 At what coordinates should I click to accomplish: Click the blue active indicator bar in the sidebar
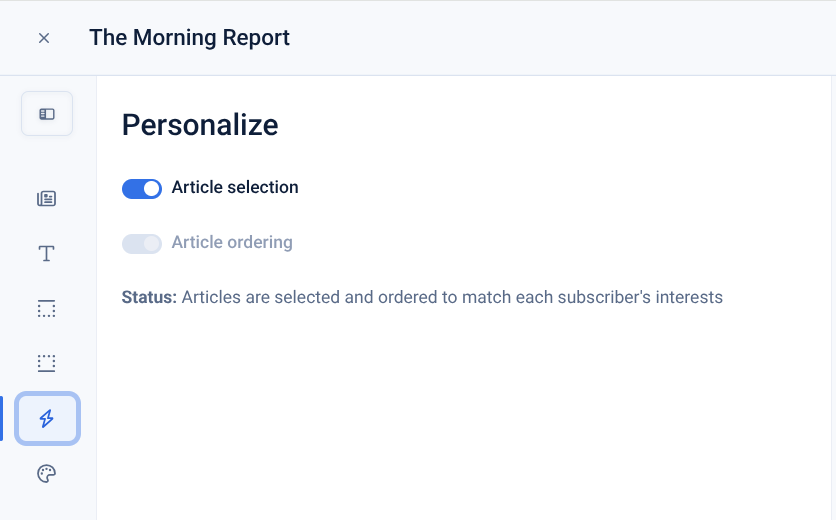2,418
